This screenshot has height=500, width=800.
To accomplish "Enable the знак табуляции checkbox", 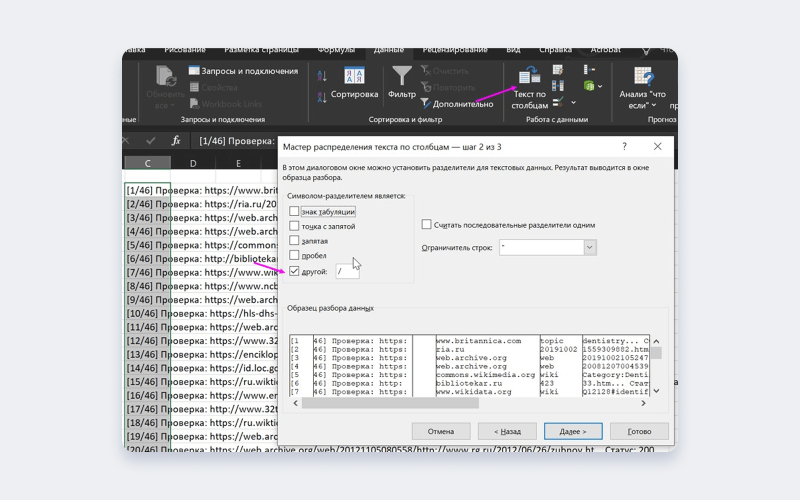I will point(294,212).
